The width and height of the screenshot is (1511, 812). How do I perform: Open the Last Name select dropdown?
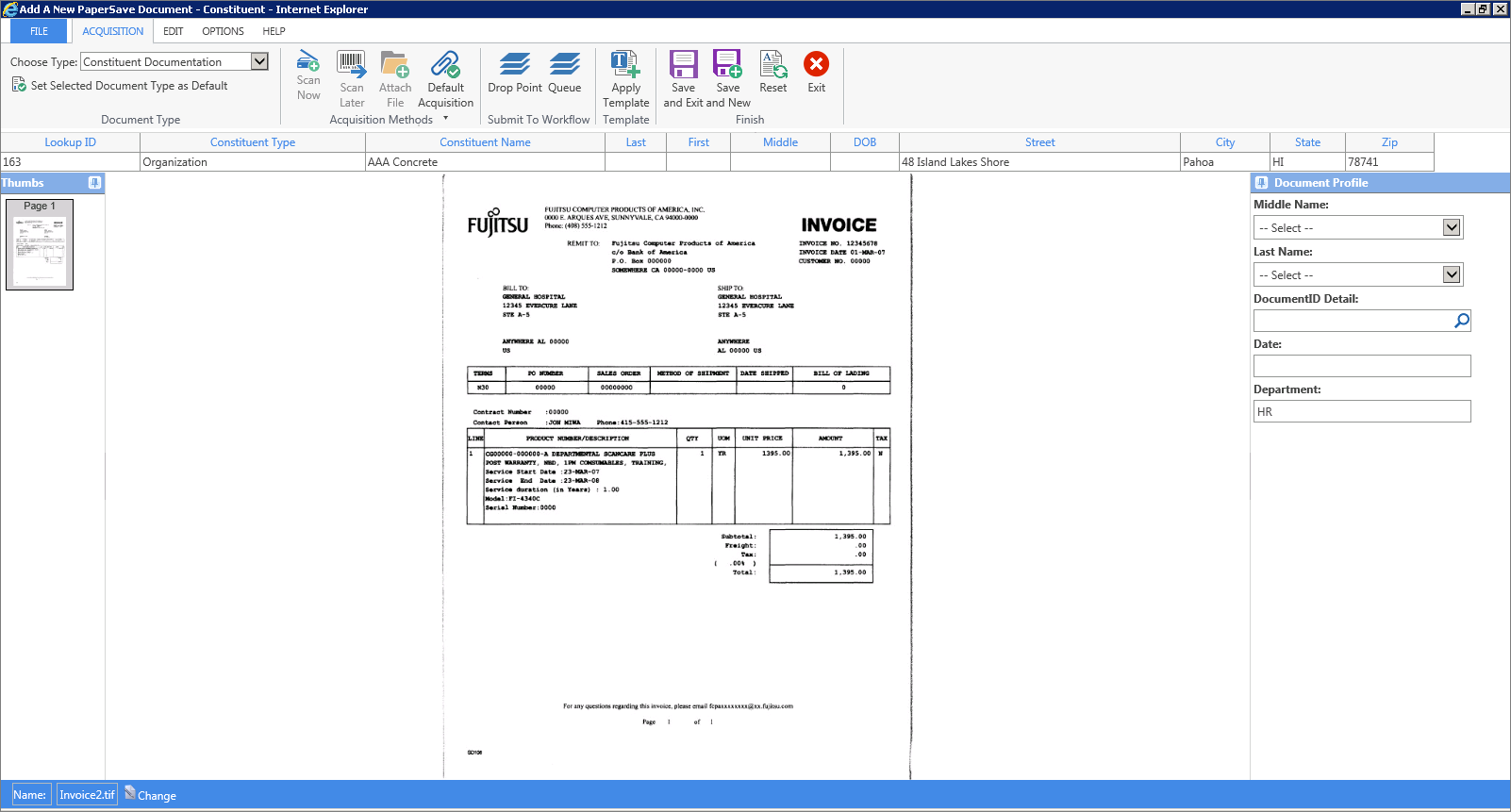[1452, 274]
